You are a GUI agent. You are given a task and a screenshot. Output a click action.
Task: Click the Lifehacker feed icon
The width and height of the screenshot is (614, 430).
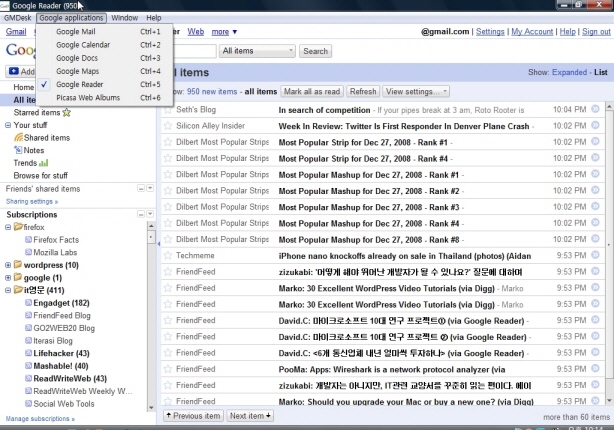[28, 353]
